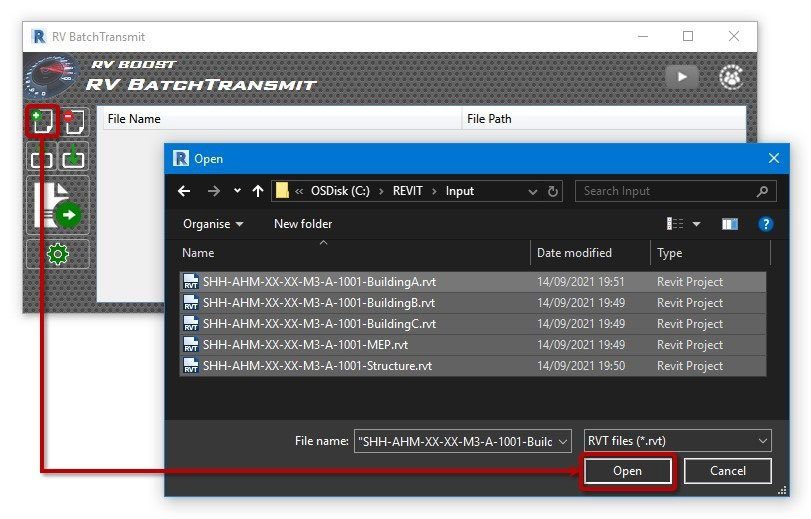Click the RV BatchTransmit title bar app icon
This screenshot has height=519, width=811.
click(39, 37)
